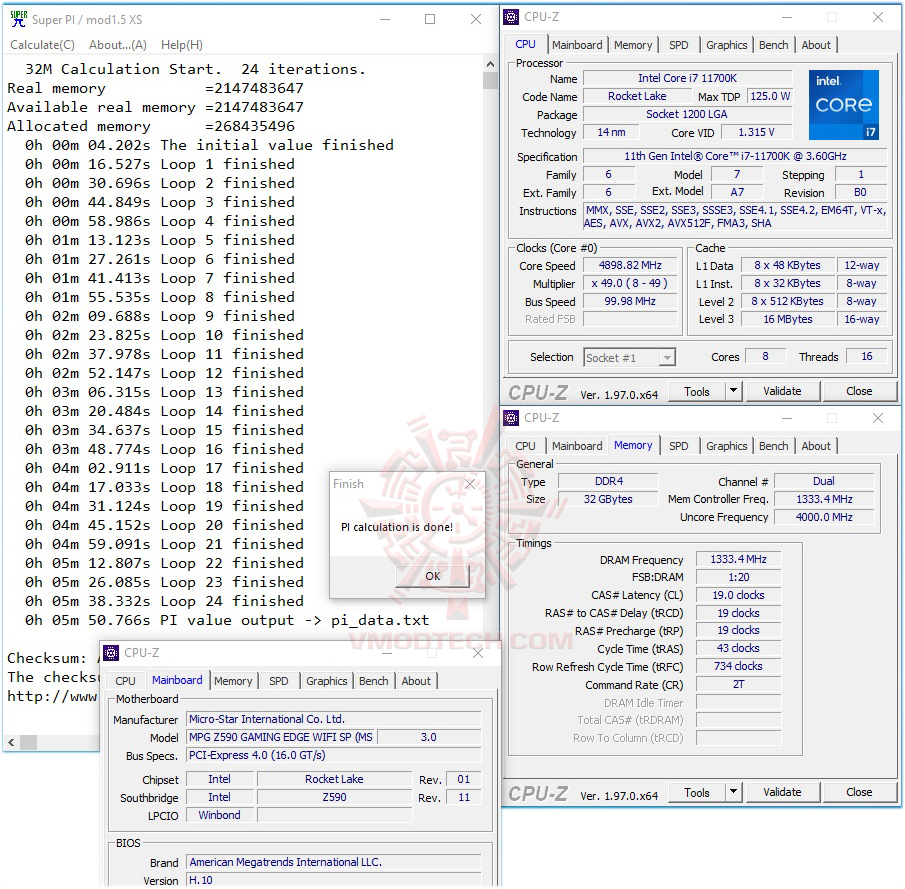The width and height of the screenshot is (905, 889).
Task: Click the Model field MPG Z590 GAMING EDGE
Action: pos(281,737)
